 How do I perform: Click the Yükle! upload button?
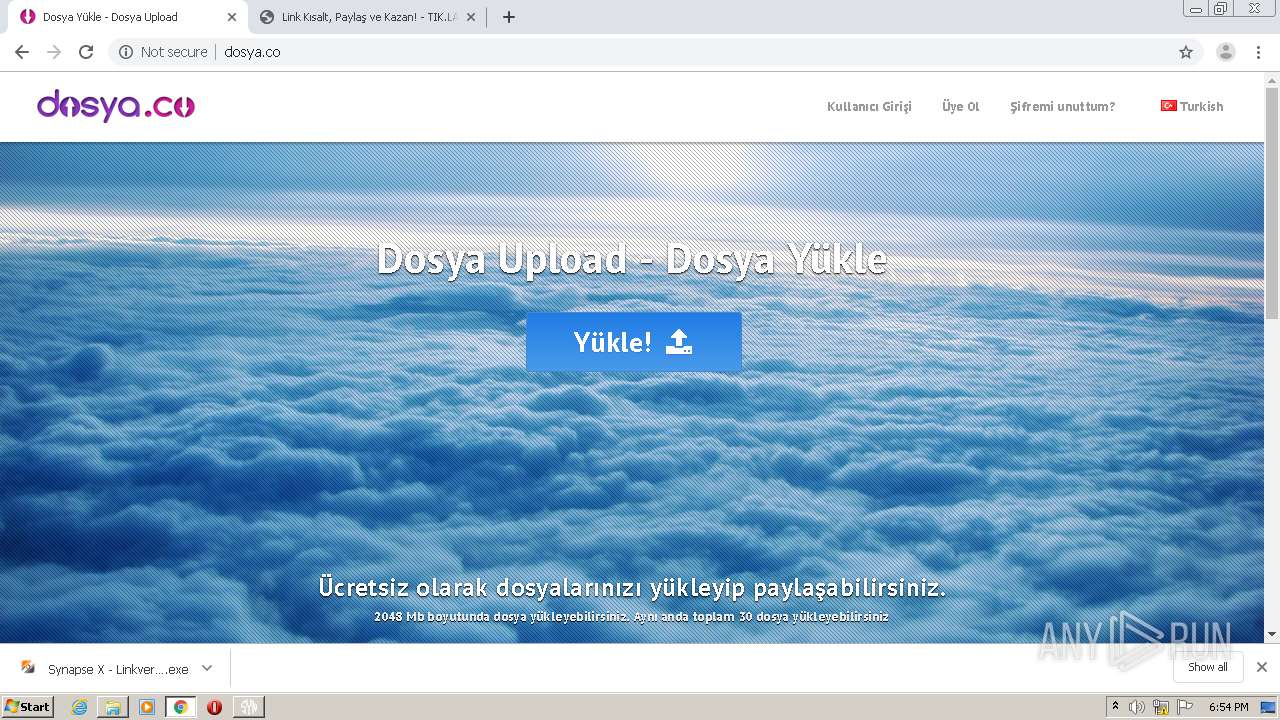[x=634, y=342]
